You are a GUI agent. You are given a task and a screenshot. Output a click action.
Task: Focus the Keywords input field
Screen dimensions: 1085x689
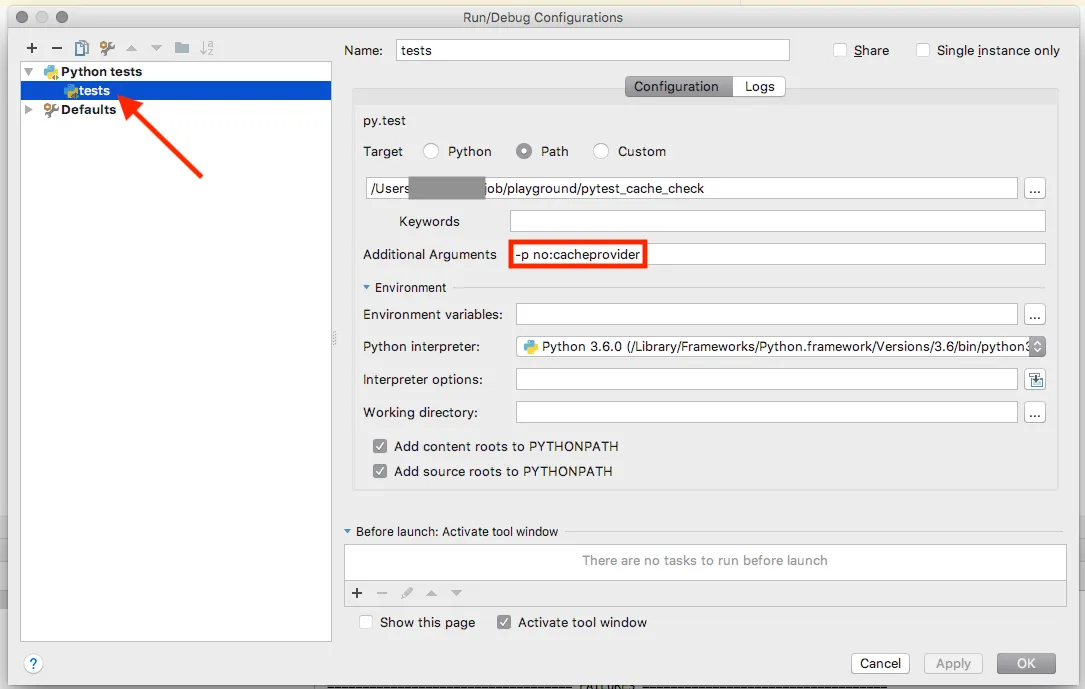(x=778, y=221)
